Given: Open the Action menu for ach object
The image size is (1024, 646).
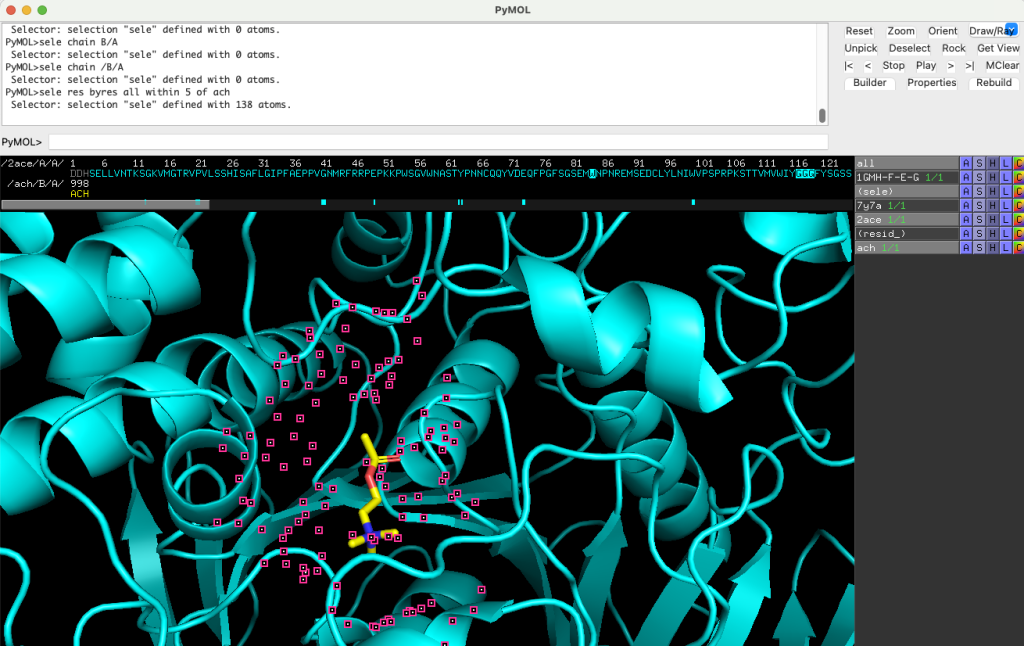Looking at the screenshot, I should click(x=965, y=247).
